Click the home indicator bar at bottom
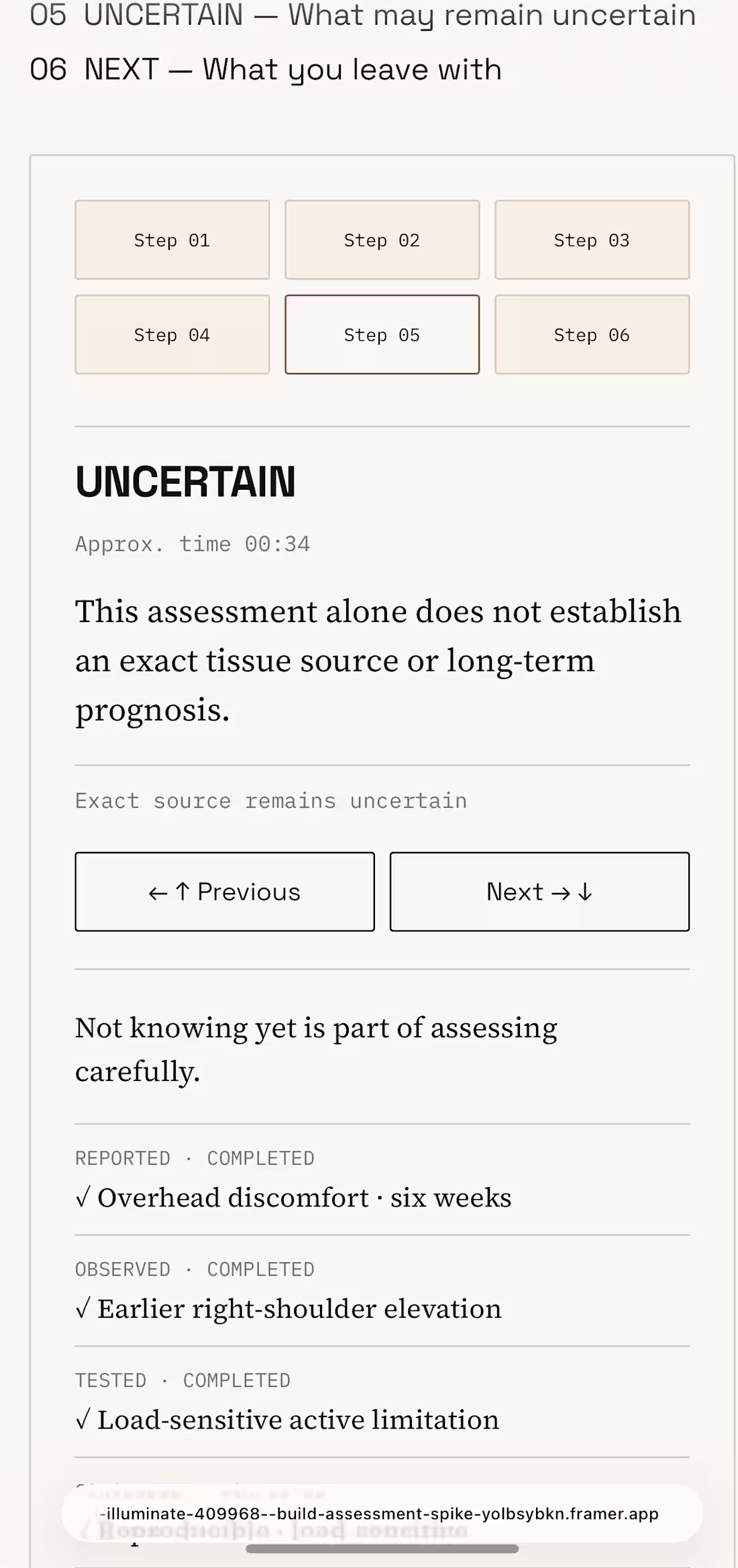Viewport: 738px width, 1568px height. [x=382, y=1549]
